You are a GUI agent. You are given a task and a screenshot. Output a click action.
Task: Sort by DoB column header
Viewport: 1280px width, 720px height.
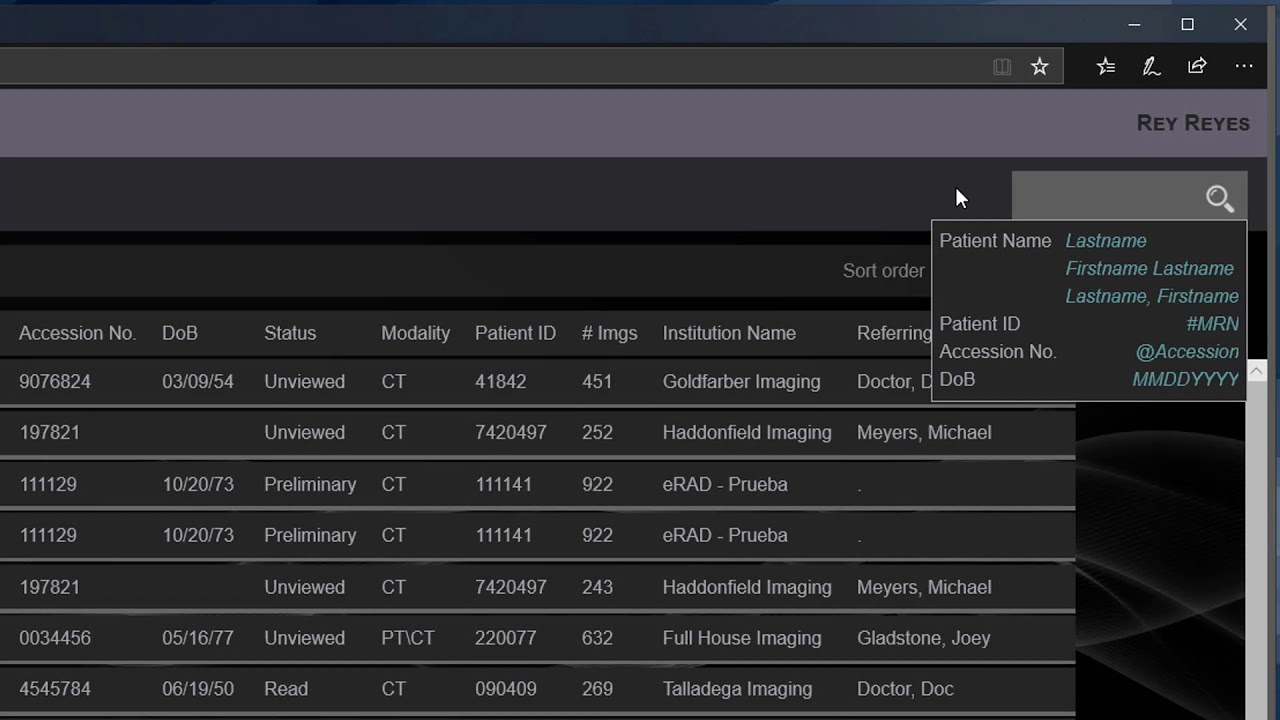tap(180, 333)
